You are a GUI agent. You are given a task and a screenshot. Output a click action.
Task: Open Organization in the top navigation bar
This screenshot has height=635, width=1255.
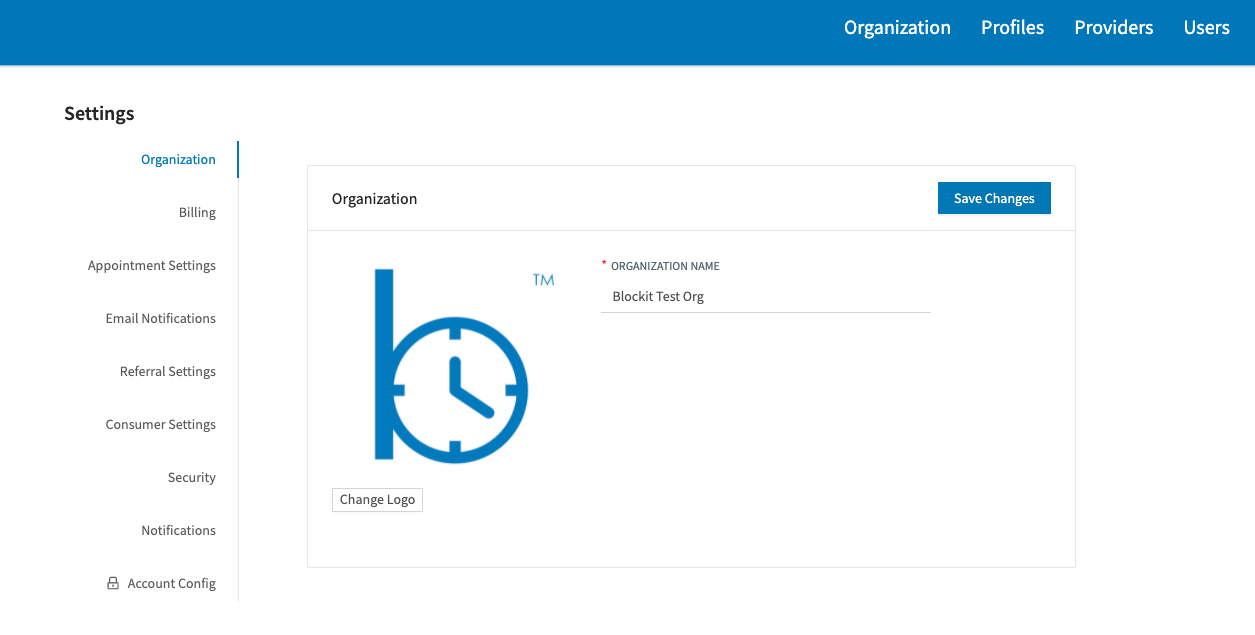click(x=897, y=28)
